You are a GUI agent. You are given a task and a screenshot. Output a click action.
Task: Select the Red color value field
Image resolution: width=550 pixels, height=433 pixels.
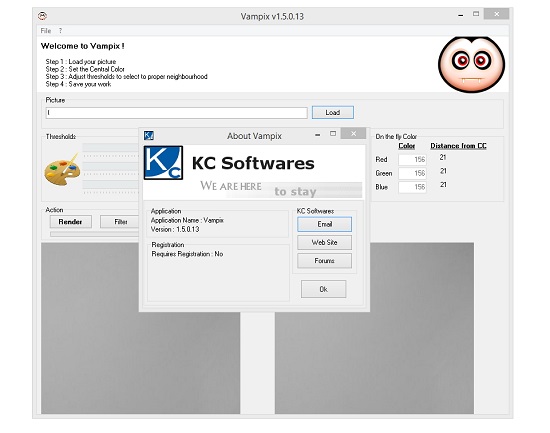pyautogui.click(x=412, y=160)
